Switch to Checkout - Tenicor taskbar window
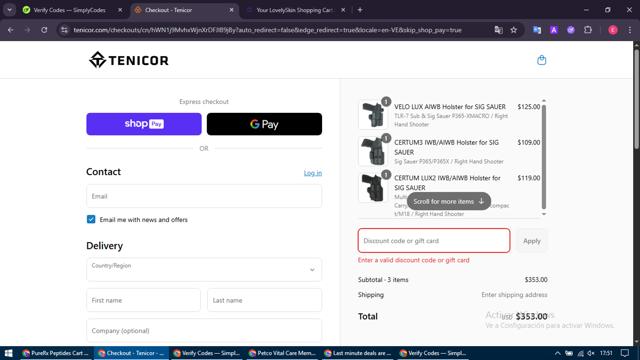The width and height of the screenshot is (640, 360). point(131,353)
